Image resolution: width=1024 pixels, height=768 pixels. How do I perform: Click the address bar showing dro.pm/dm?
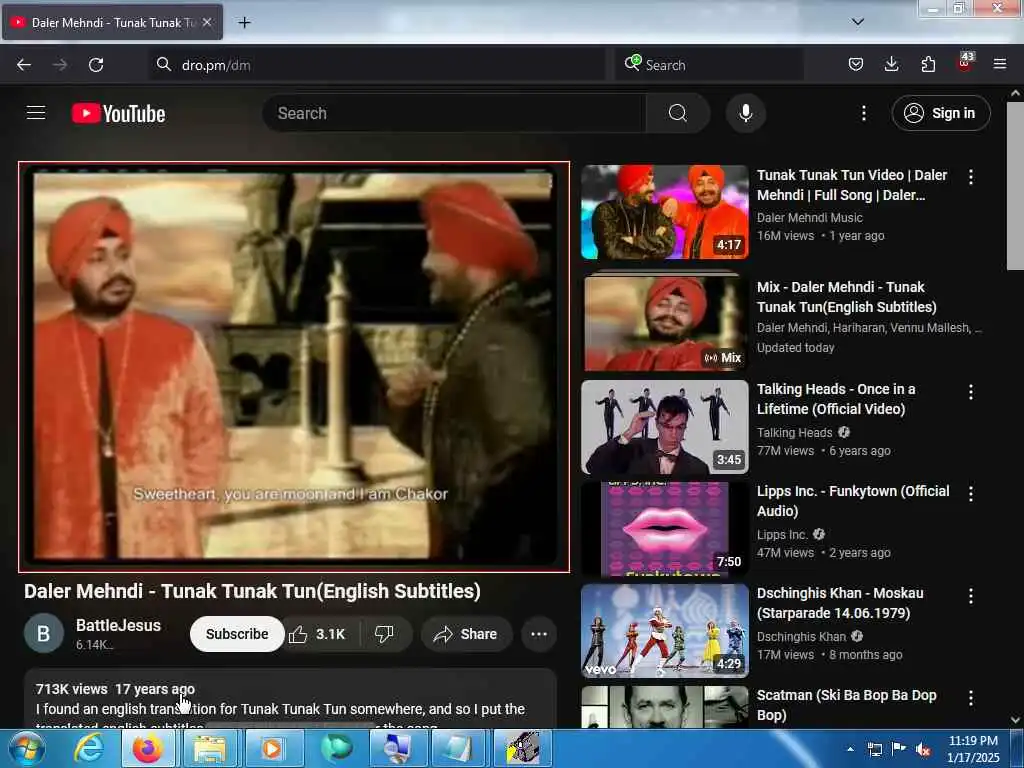(x=377, y=65)
